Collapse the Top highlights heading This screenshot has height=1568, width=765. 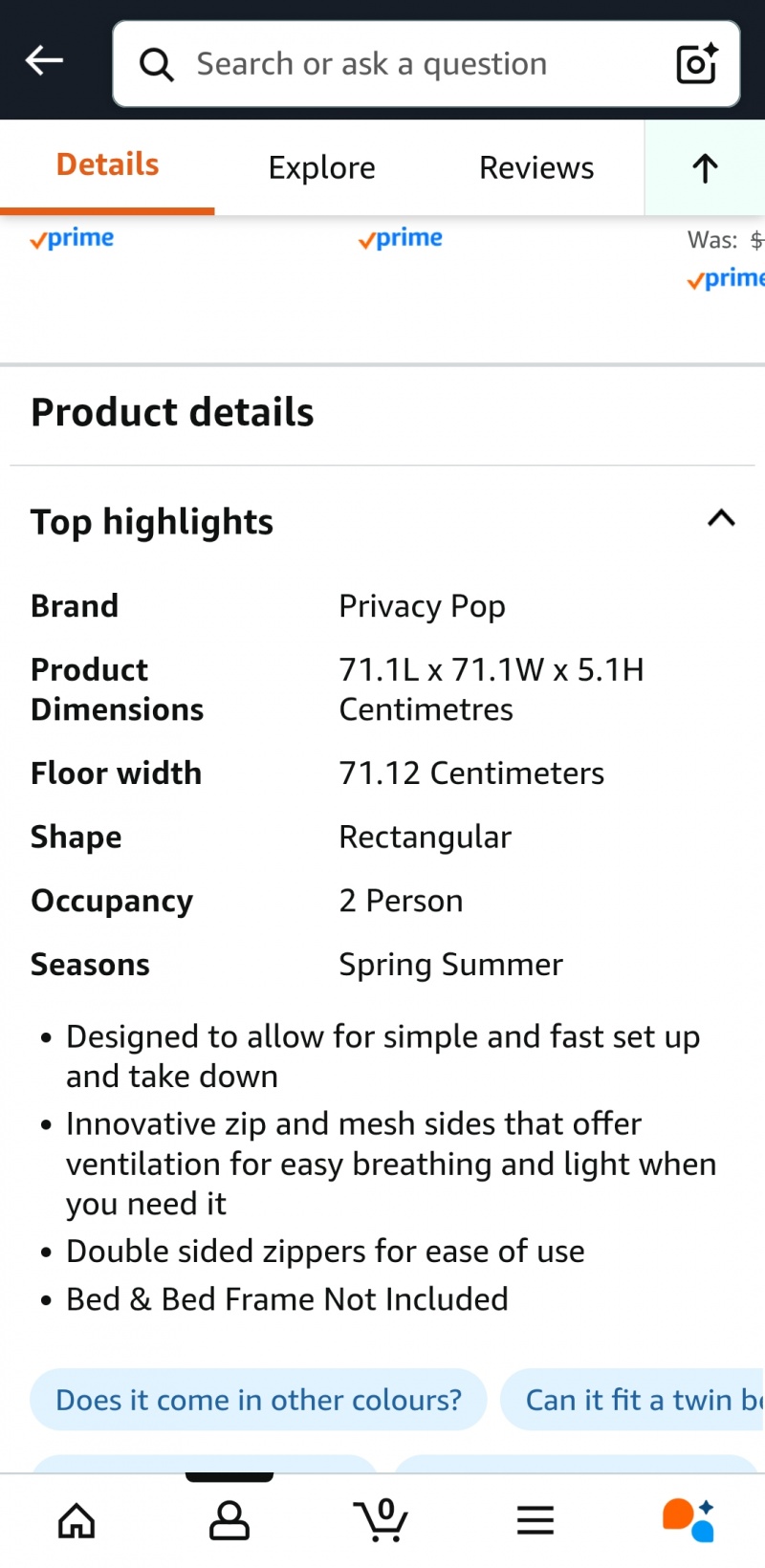(x=152, y=522)
